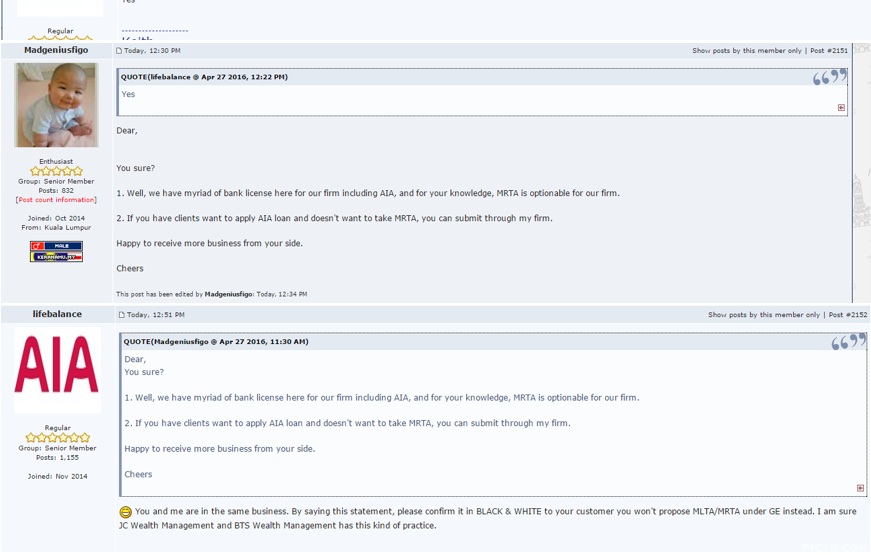Image resolution: width=871 pixels, height=555 pixels.
Task: Click the post icon beside Today, 12:51 PM
Action: 122,315
